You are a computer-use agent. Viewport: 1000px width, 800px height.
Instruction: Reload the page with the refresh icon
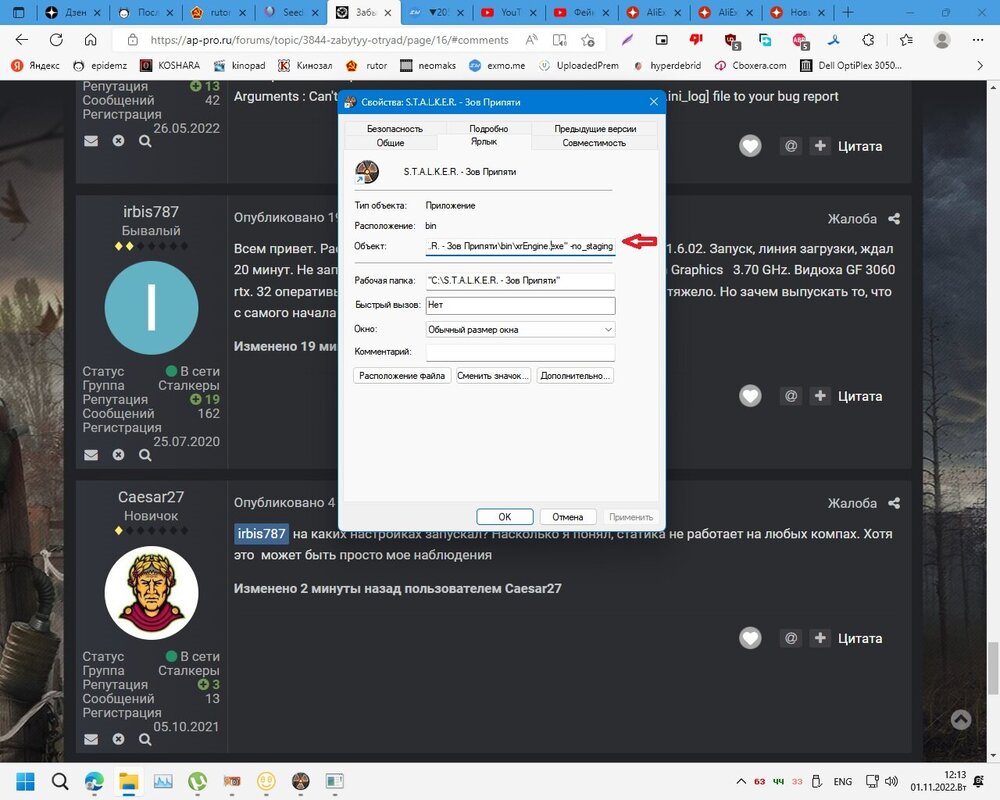point(56,40)
